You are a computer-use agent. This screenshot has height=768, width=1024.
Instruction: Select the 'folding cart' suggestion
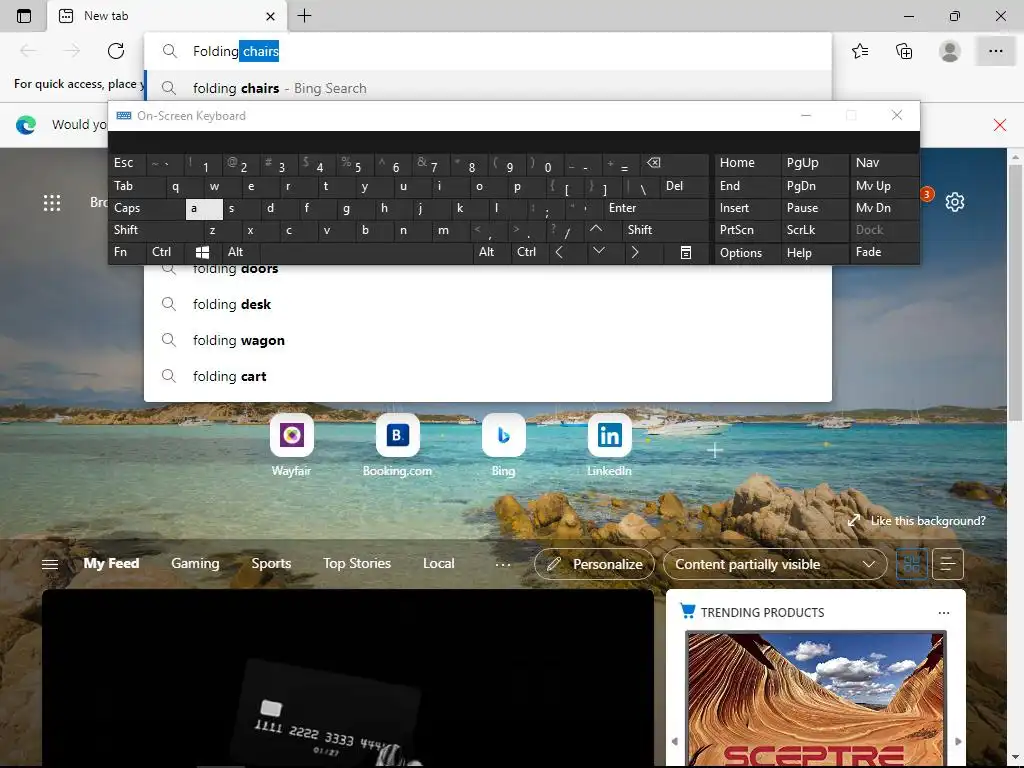pyautogui.click(x=488, y=376)
